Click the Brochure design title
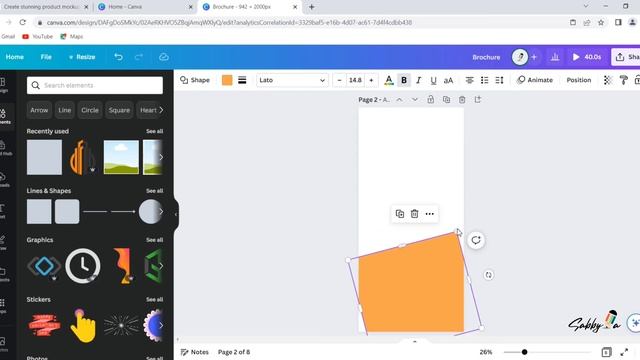 pos(486,57)
